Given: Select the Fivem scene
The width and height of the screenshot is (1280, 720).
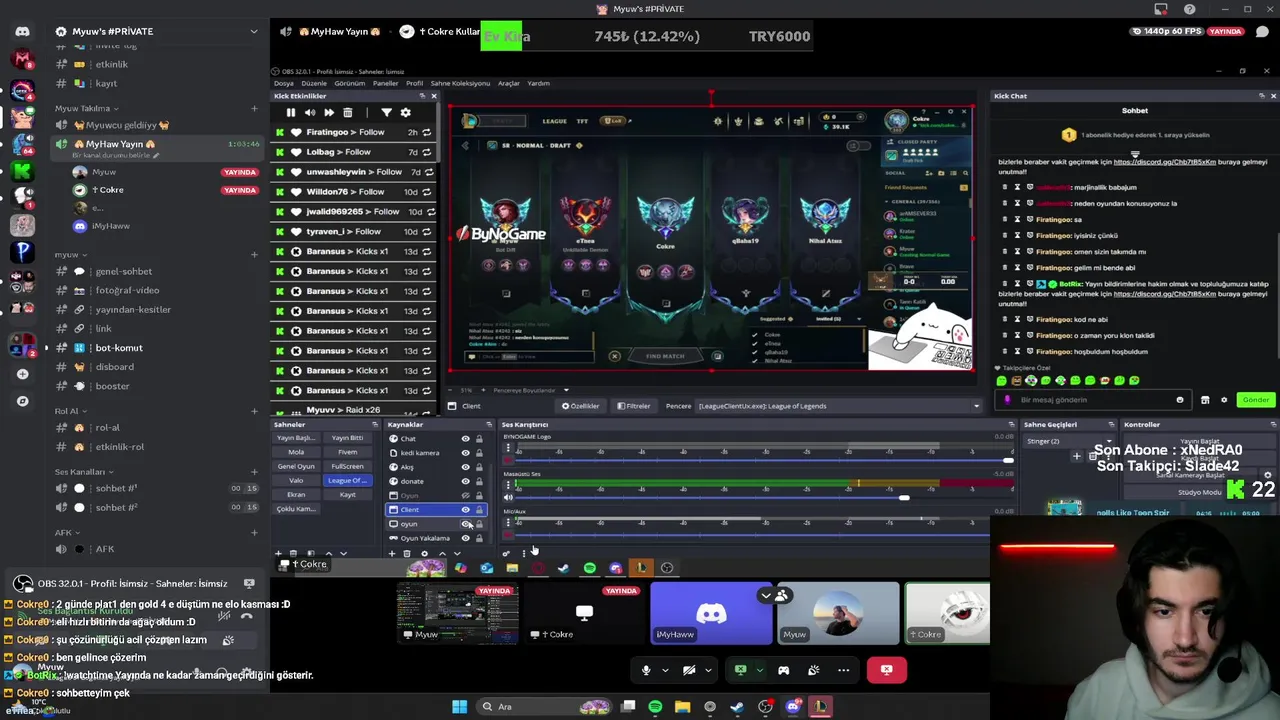Looking at the screenshot, I should coord(347,452).
